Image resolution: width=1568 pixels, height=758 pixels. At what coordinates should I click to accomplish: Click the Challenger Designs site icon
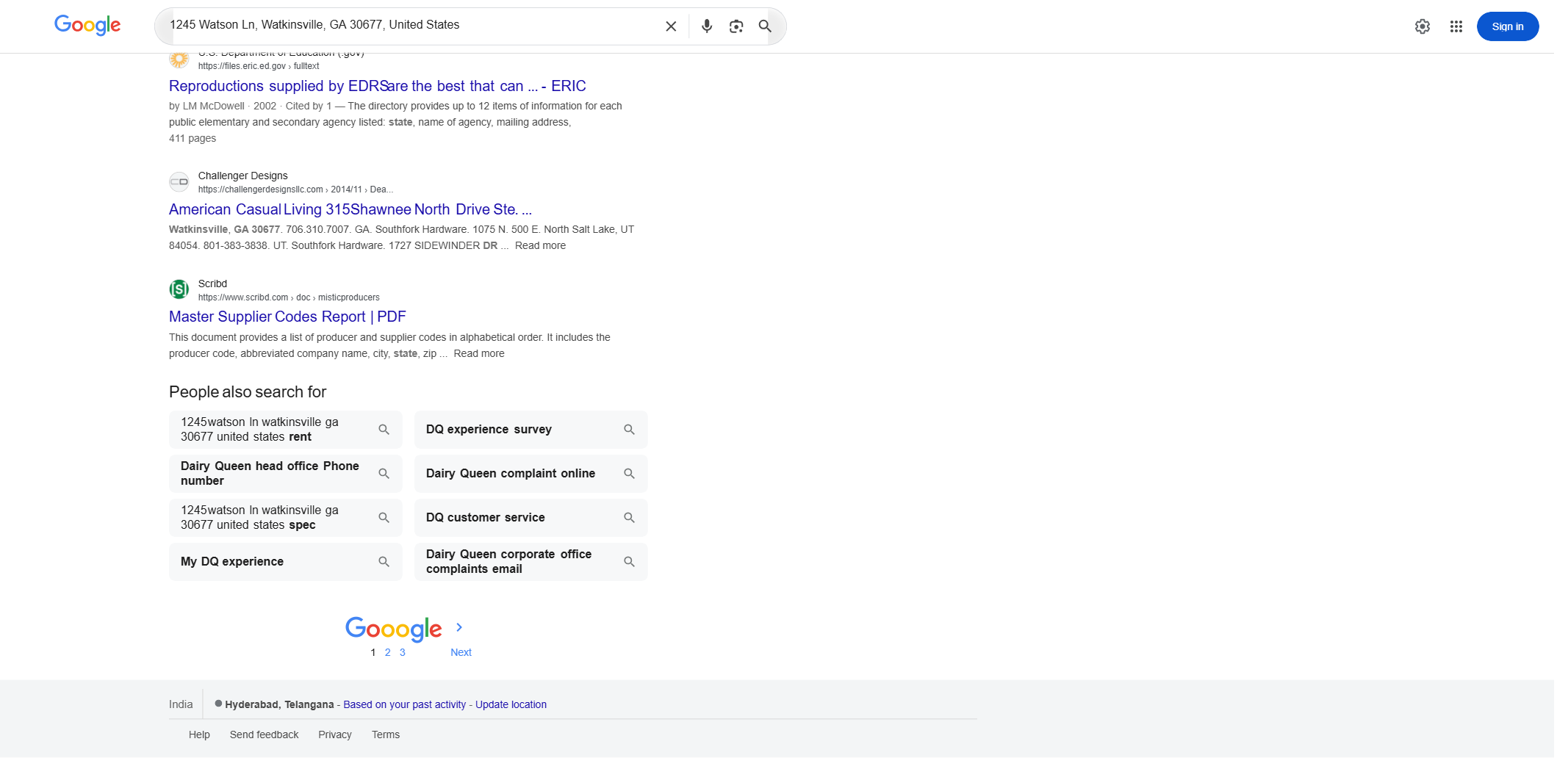[179, 181]
